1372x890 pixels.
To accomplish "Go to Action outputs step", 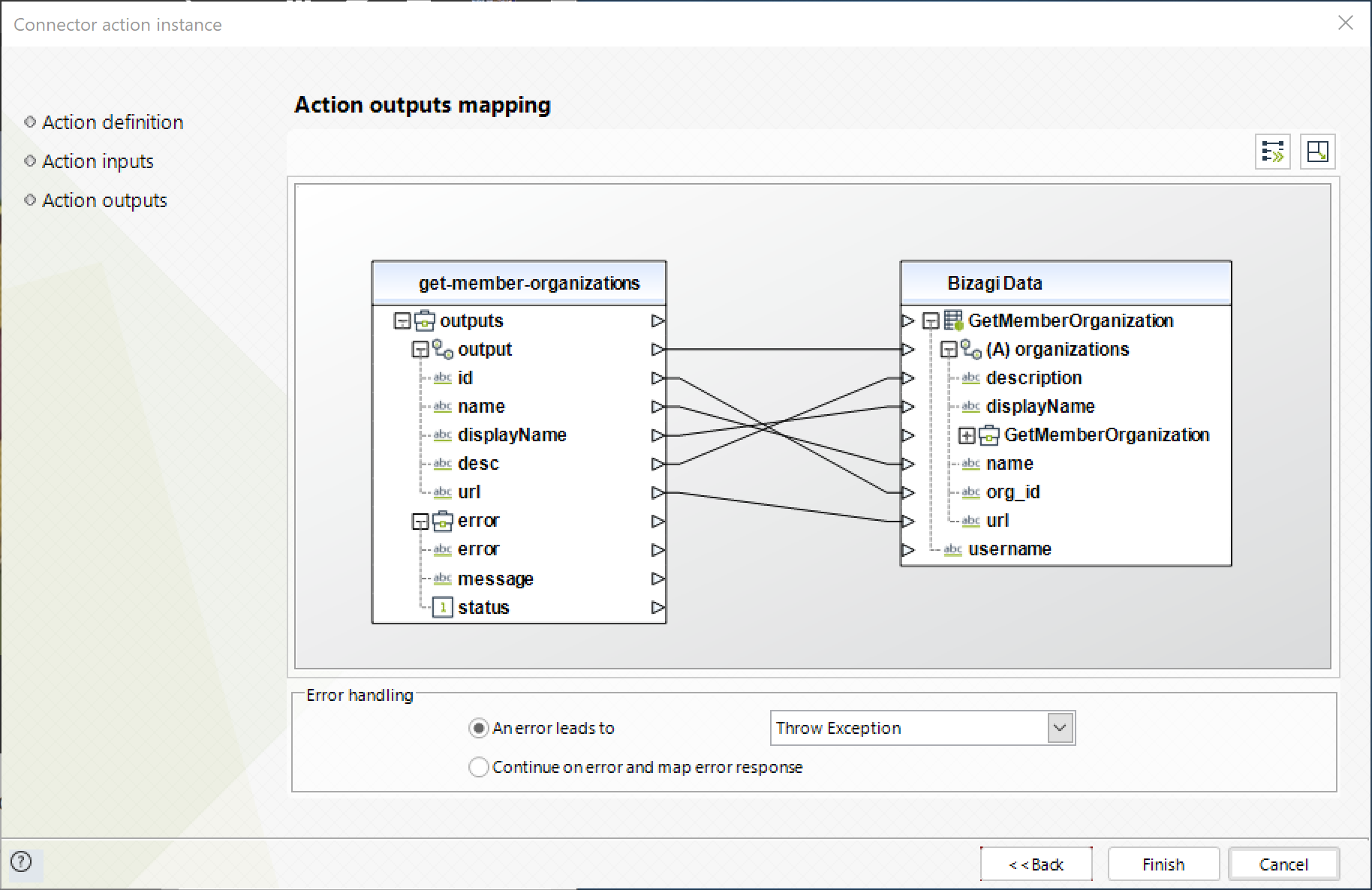I will (x=104, y=200).
